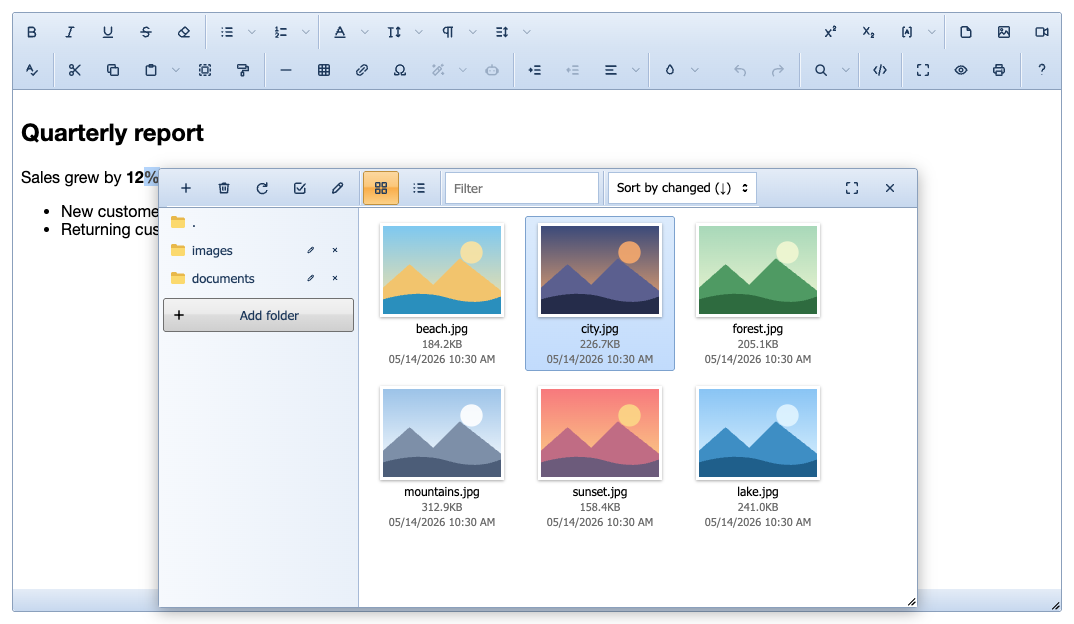The image size is (1074, 624).
Task: Expand font family dropdown arrow
Action: [364, 32]
